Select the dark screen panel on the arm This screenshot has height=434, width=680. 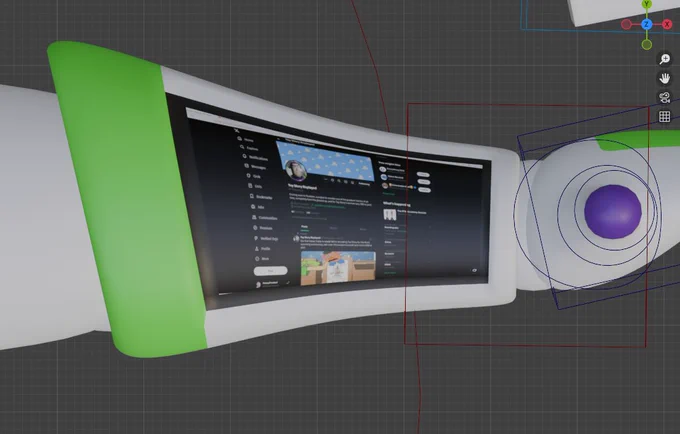(x=330, y=204)
